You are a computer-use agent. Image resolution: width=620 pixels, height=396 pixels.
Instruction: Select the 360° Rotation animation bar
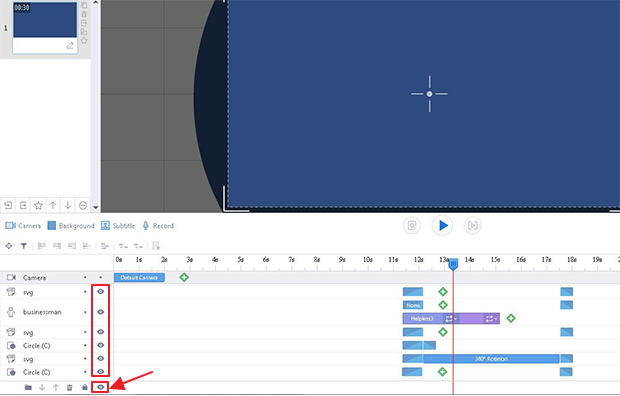point(491,359)
